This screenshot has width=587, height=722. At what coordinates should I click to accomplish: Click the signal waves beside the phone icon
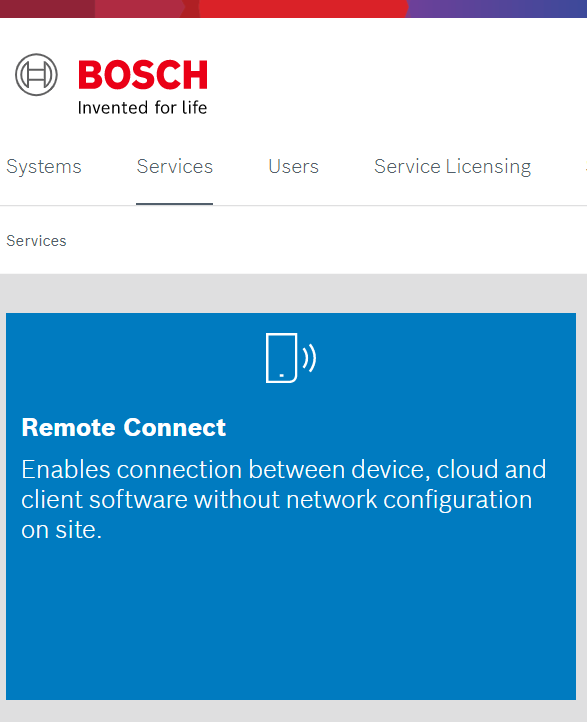coord(309,358)
